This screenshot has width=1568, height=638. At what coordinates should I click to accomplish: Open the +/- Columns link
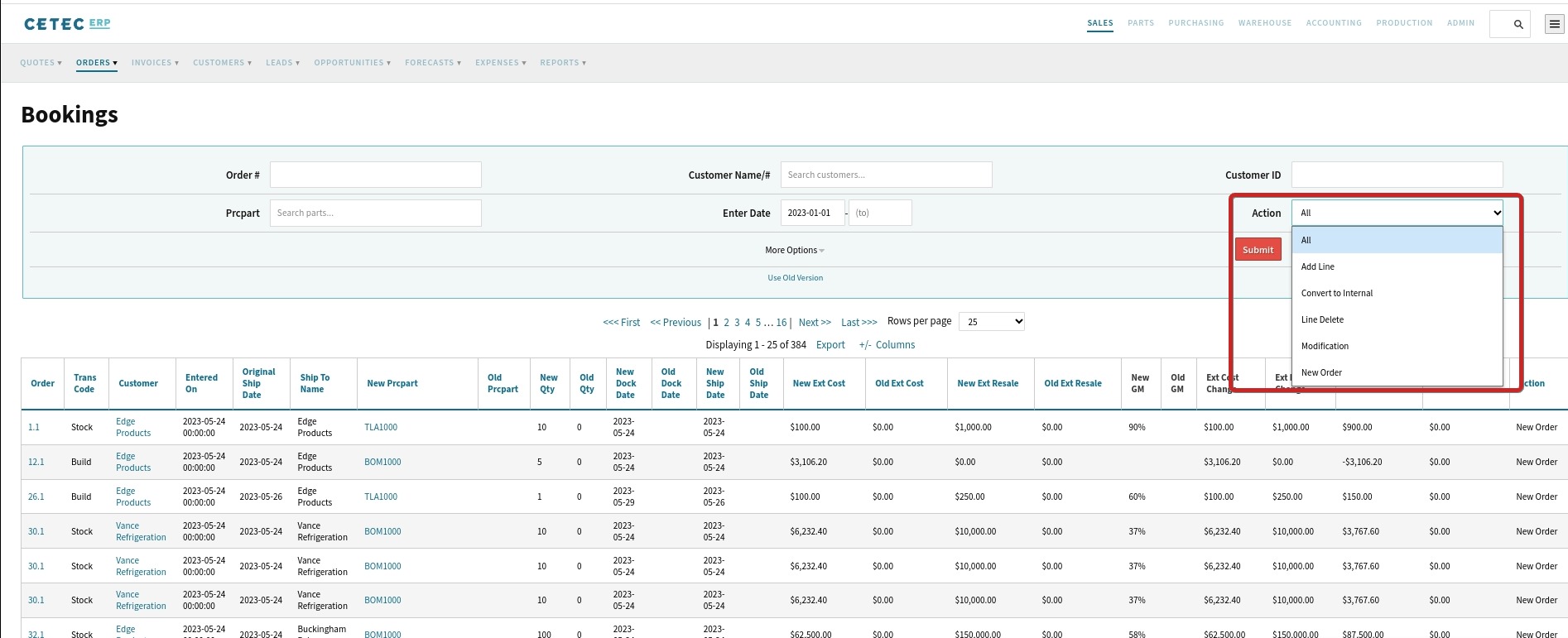[887, 345]
